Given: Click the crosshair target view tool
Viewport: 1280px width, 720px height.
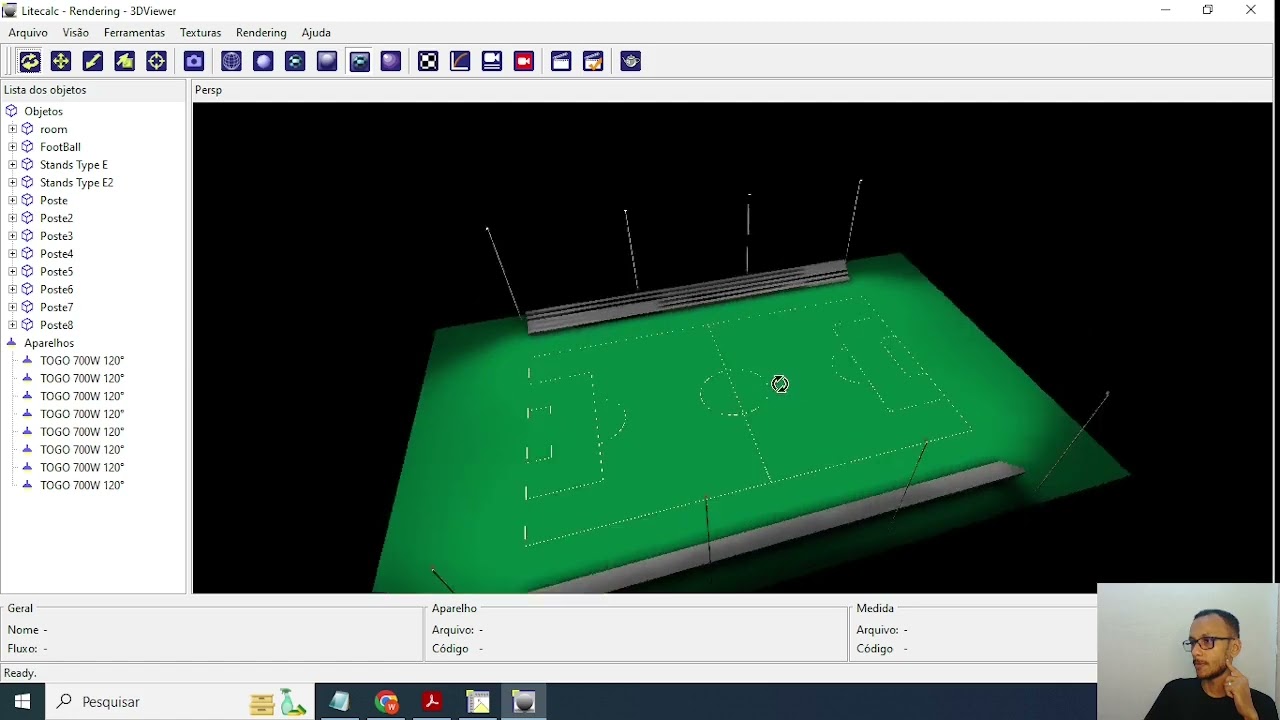Looking at the screenshot, I should (157, 61).
